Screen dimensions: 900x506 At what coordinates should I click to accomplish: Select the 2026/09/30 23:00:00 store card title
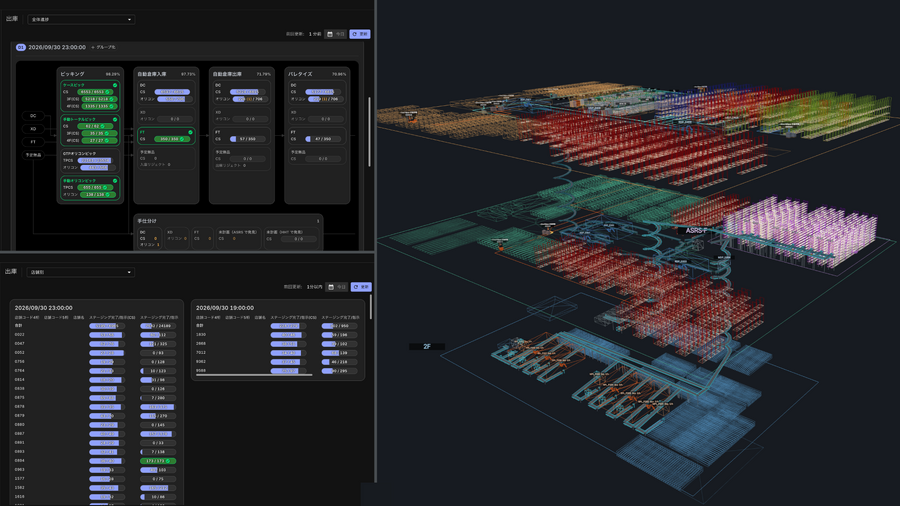click(44, 308)
